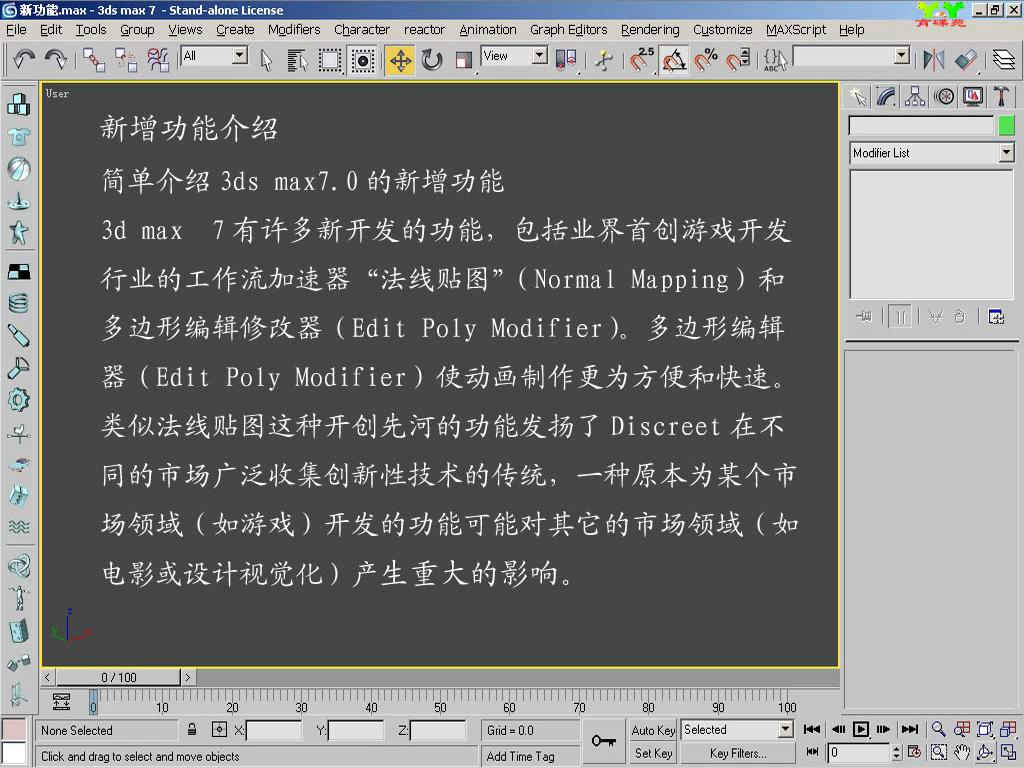
Task: Click the 0 / 100 time slider
Action: pos(118,677)
